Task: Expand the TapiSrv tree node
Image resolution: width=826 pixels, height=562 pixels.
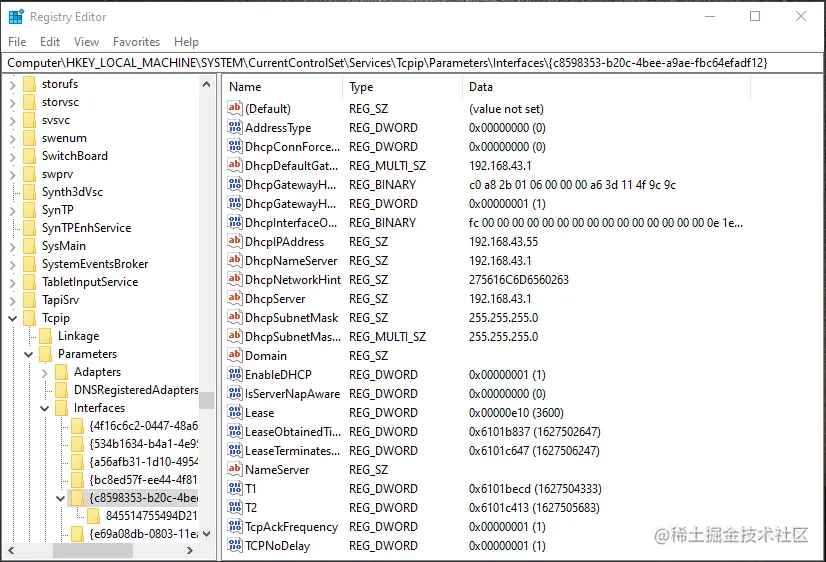Action: 13,300
